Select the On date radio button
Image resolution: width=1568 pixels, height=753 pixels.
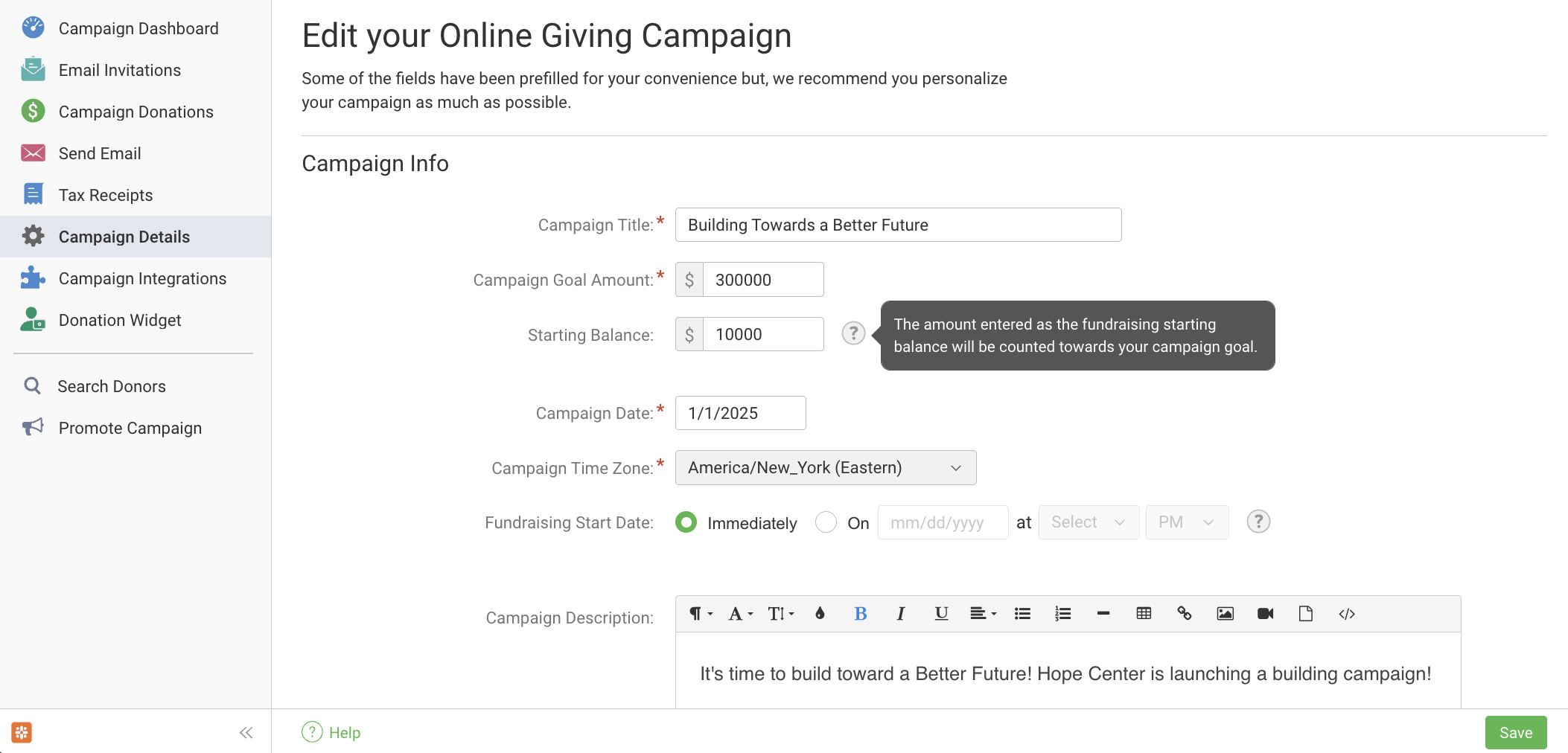[826, 522]
